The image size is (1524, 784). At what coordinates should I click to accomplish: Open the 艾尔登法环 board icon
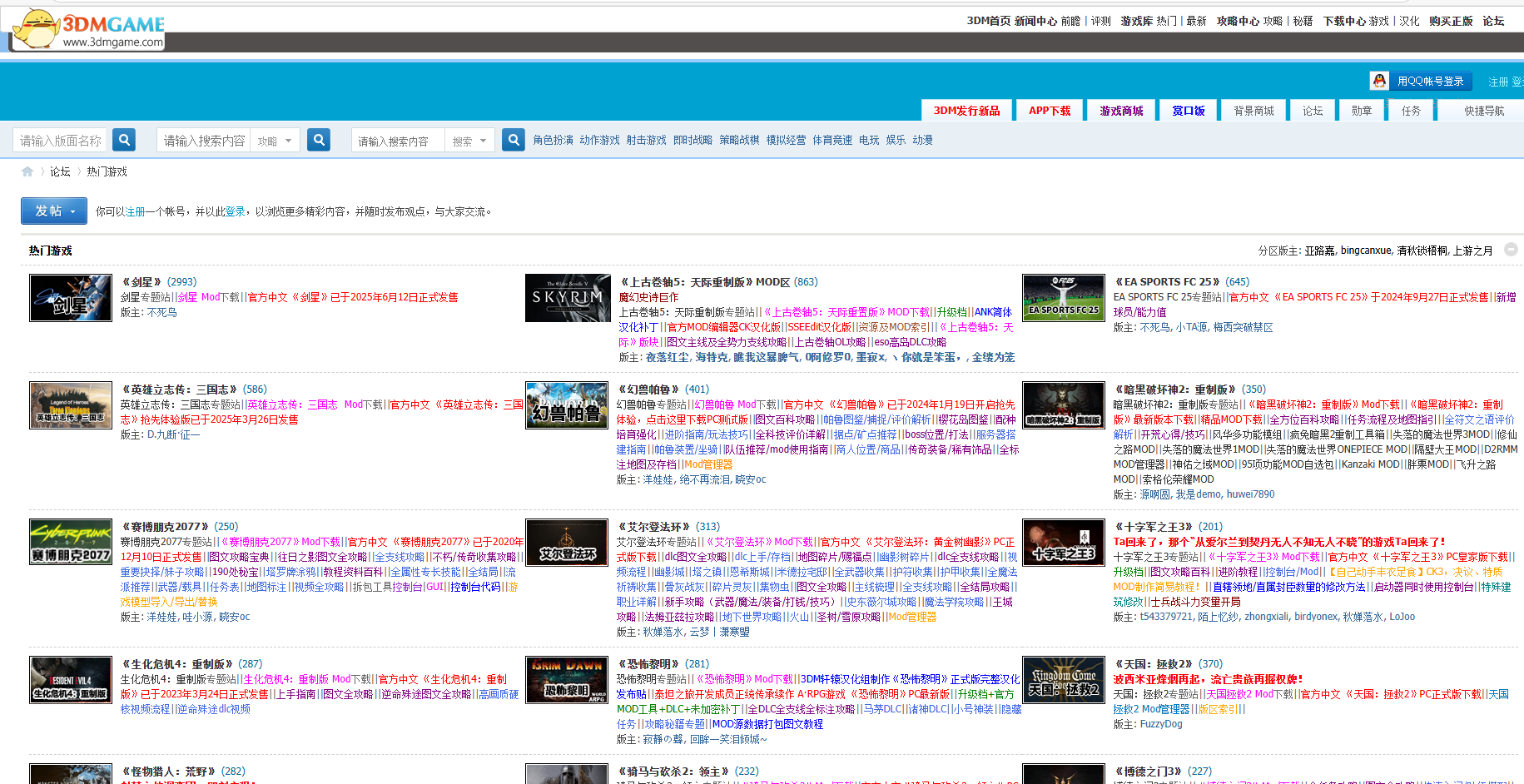[x=567, y=542]
